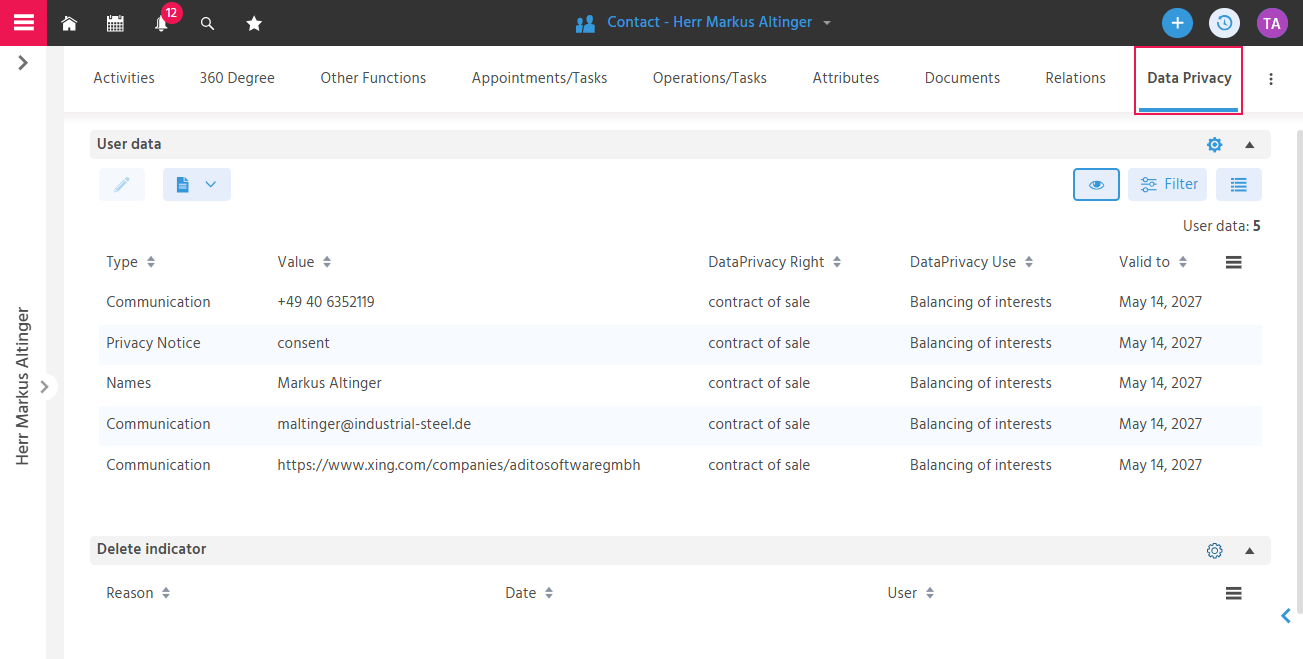Open notifications bell with 12 badge
This screenshot has width=1303, height=659.
click(161, 23)
